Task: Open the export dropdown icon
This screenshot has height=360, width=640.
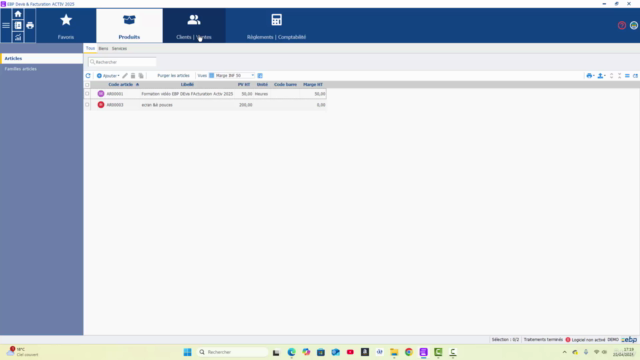Action: pos(601,76)
